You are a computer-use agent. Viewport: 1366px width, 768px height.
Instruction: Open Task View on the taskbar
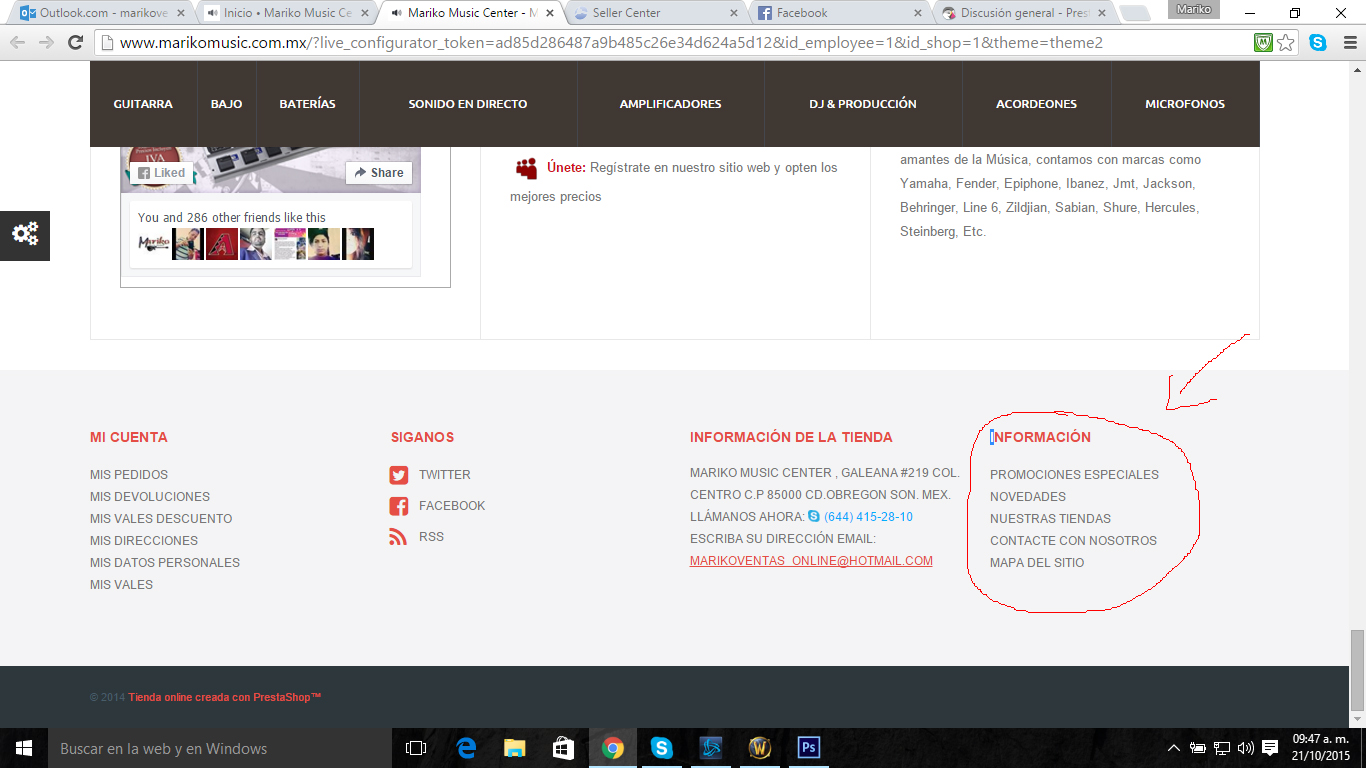pyautogui.click(x=416, y=748)
